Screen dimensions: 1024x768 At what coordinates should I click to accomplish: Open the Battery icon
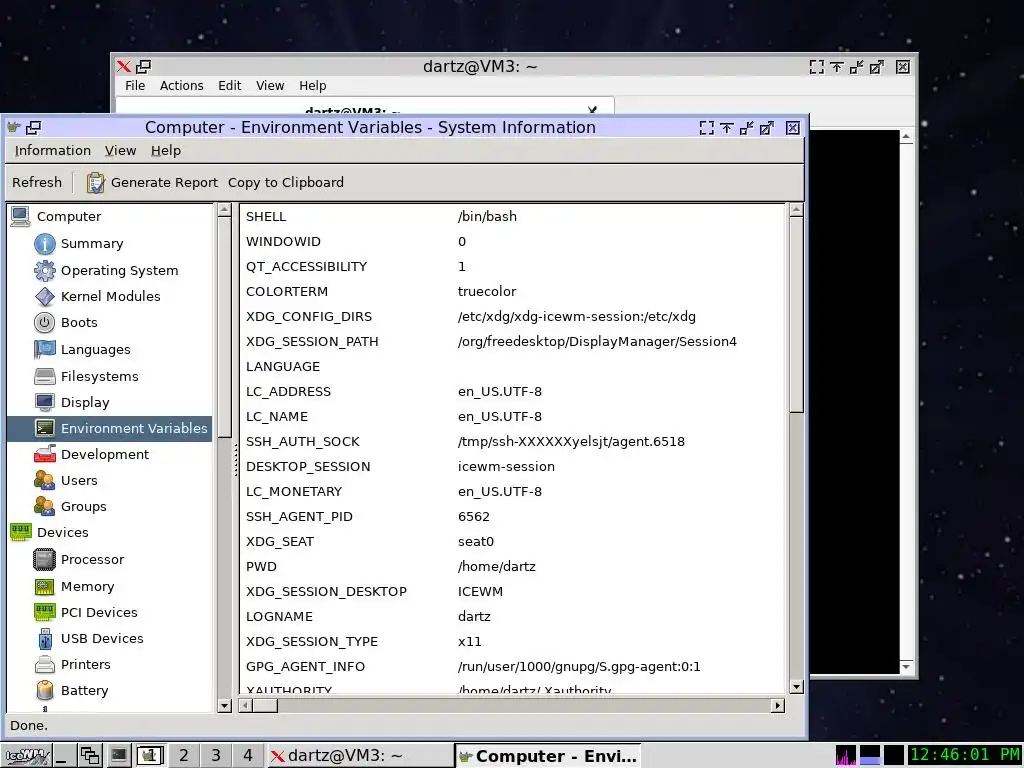[44, 690]
